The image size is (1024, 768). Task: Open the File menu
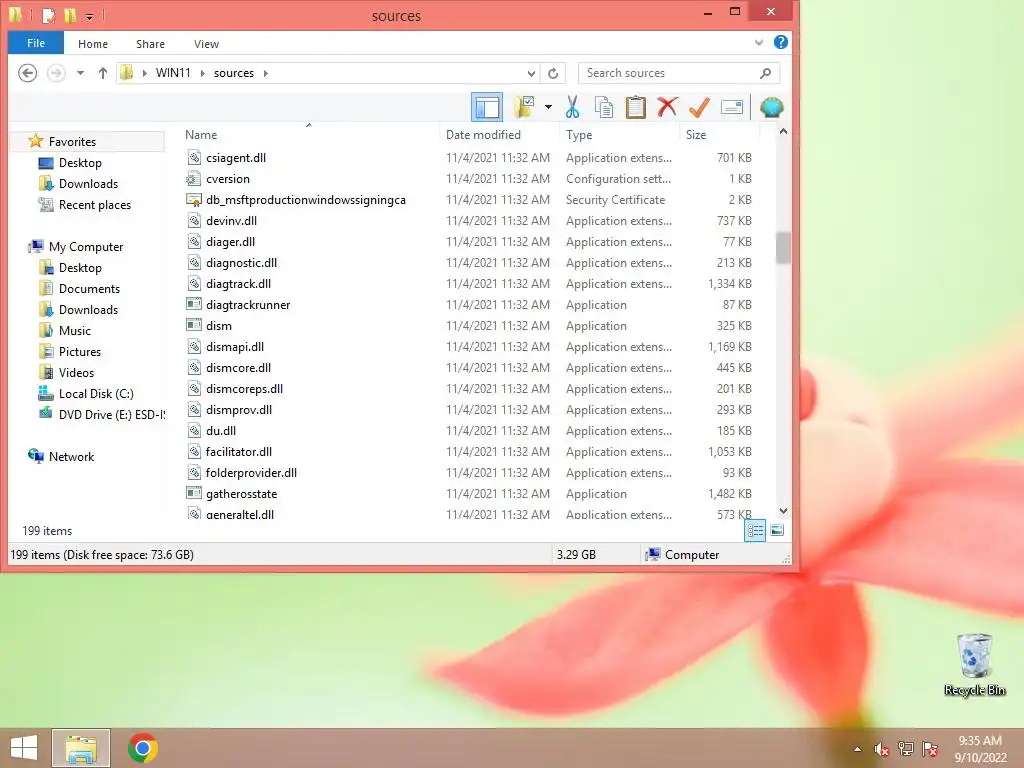coord(36,43)
